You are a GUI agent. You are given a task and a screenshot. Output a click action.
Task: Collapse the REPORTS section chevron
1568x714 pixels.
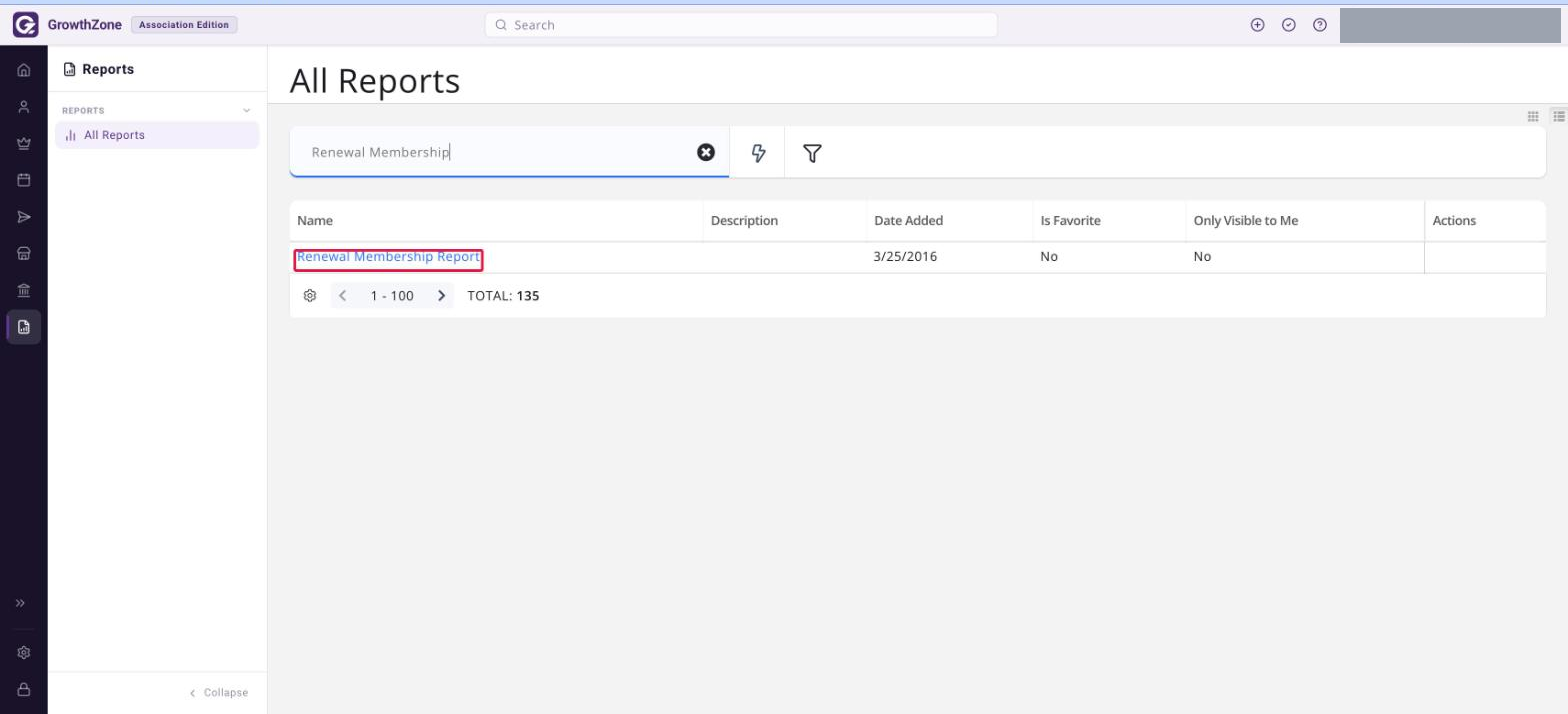point(247,110)
